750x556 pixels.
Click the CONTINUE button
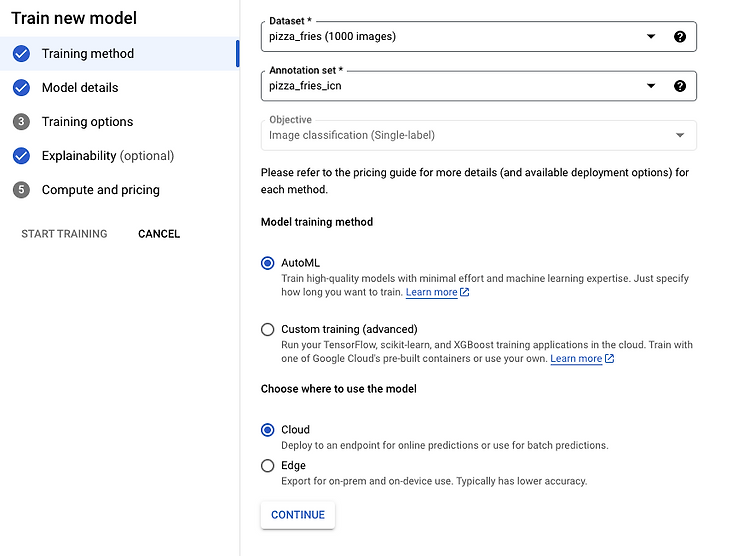click(x=298, y=515)
